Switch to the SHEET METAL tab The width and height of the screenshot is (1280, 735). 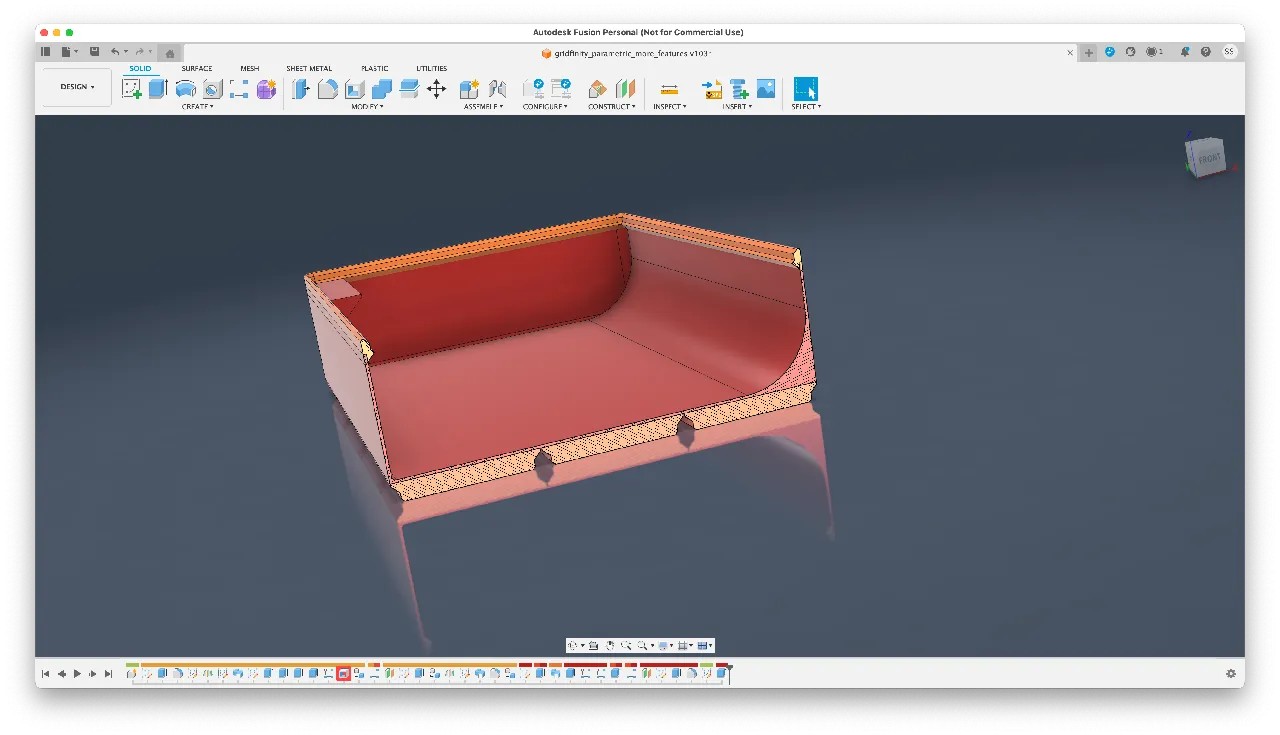309,68
